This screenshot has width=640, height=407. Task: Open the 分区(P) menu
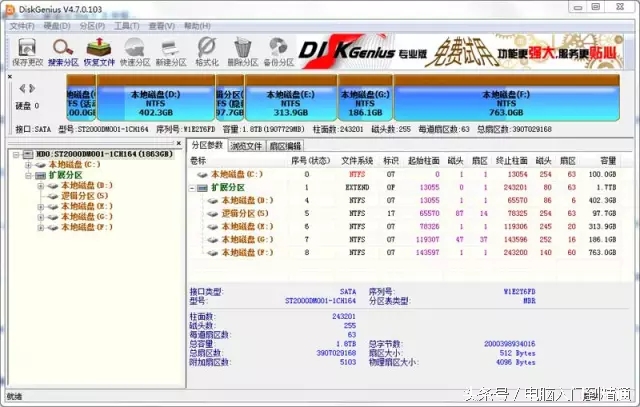pos(92,26)
